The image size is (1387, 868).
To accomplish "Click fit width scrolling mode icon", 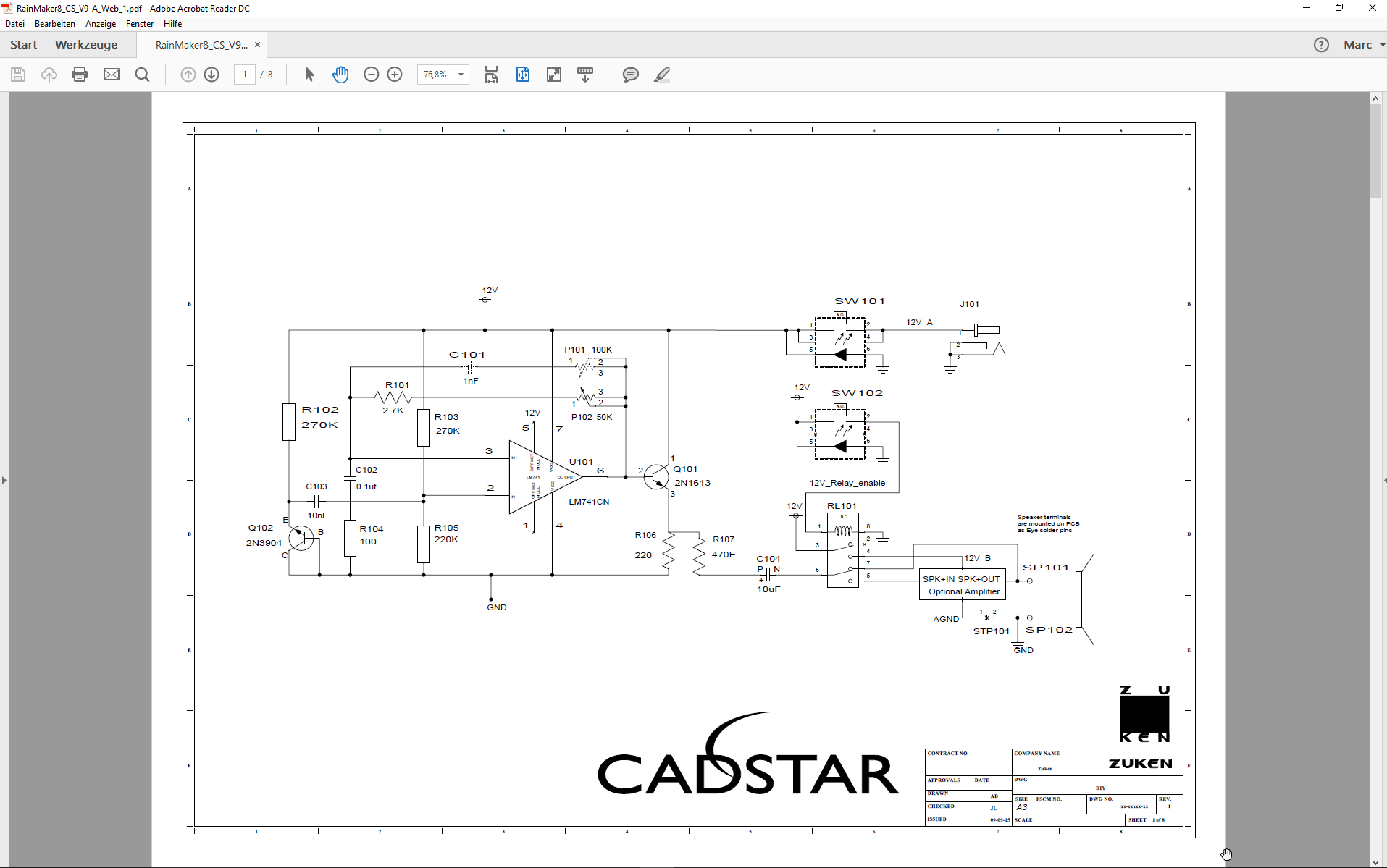I will 491,75.
